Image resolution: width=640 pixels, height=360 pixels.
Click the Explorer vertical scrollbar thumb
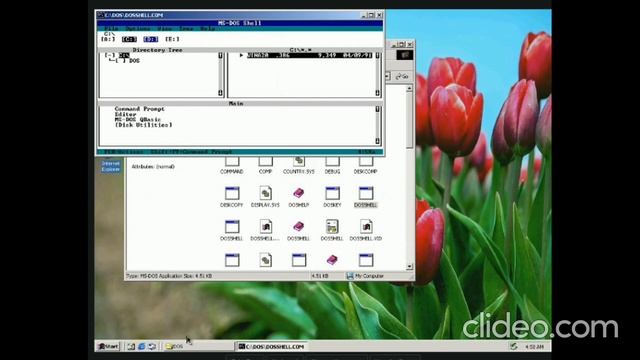pyautogui.click(x=409, y=120)
